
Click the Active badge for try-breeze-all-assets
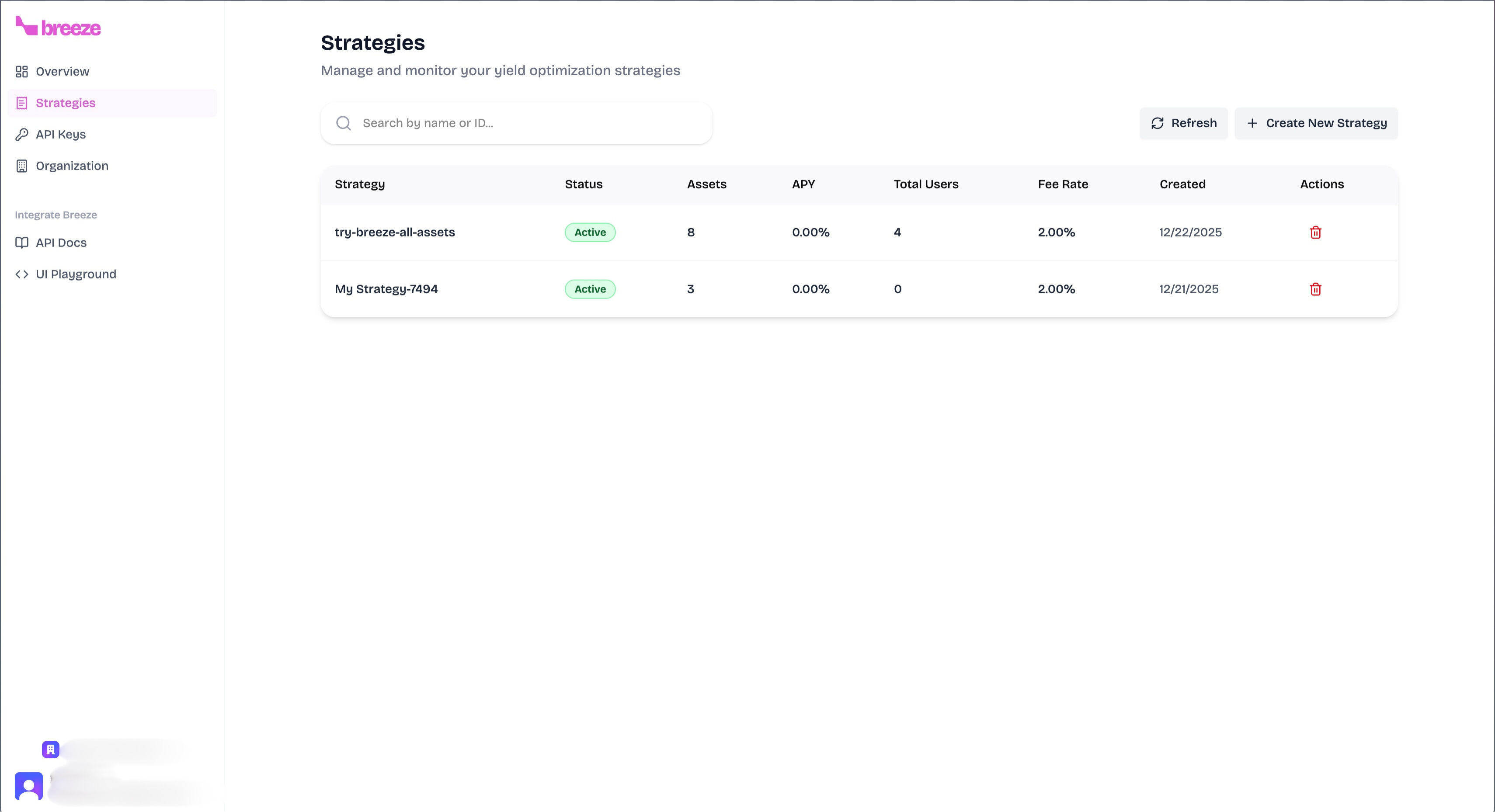pyautogui.click(x=590, y=232)
